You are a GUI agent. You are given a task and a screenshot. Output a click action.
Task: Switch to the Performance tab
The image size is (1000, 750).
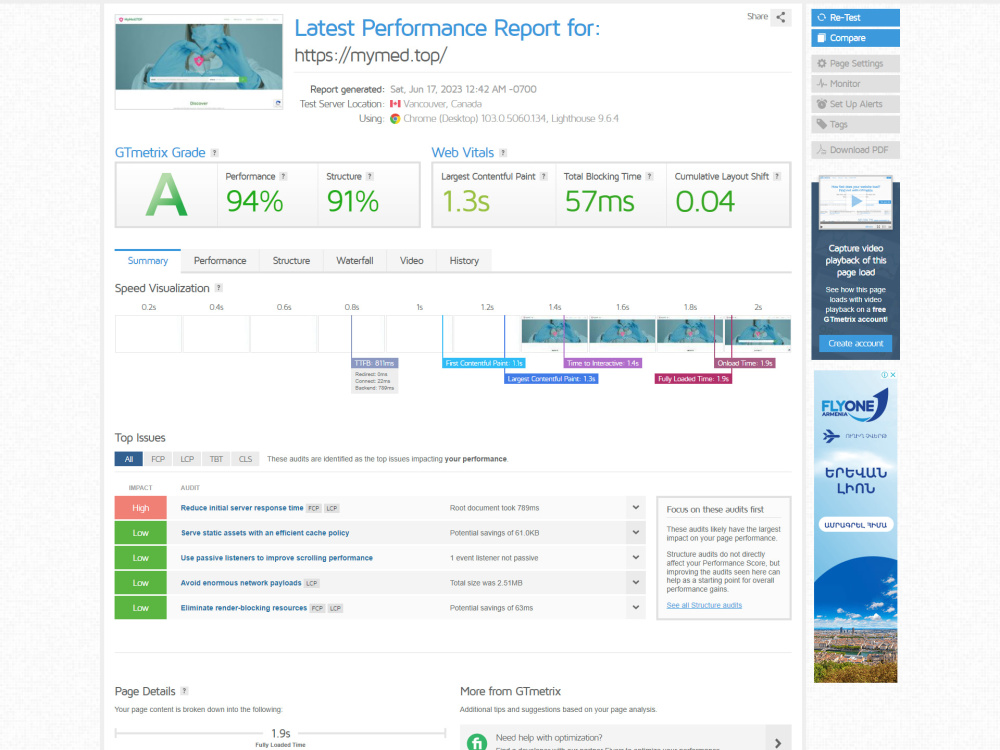[220, 261]
